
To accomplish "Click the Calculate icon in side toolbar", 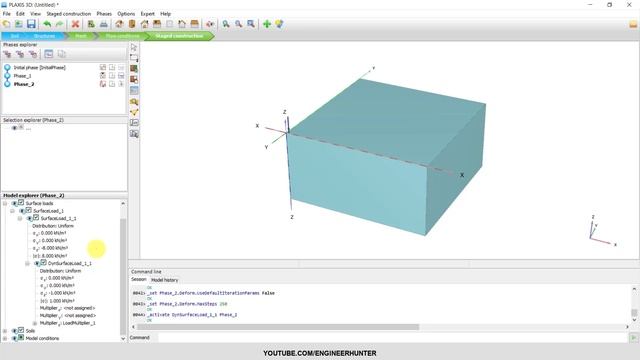I will pyautogui.click(x=134, y=122).
